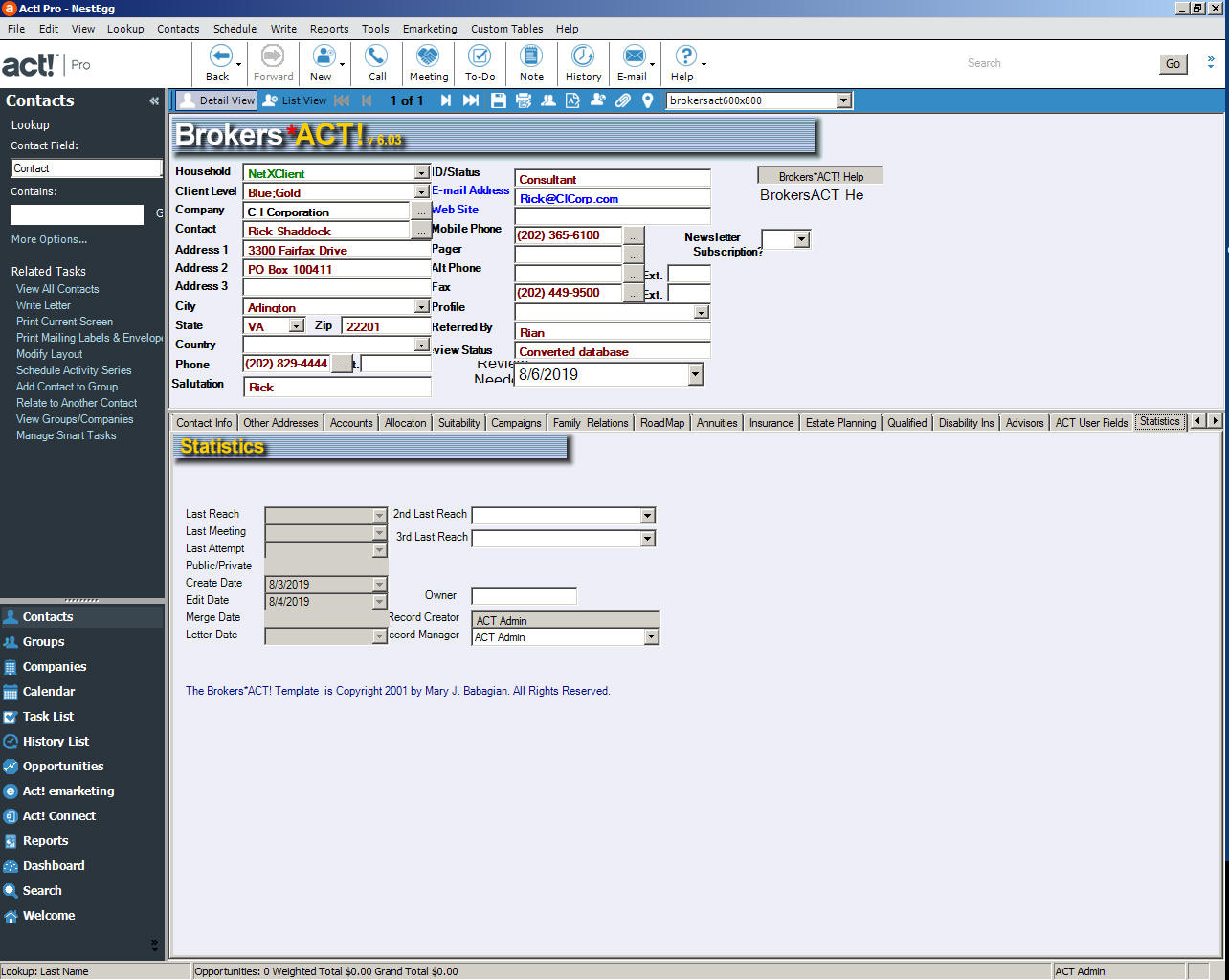
Task: Expand the Household dropdown
Action: [422, 173]
